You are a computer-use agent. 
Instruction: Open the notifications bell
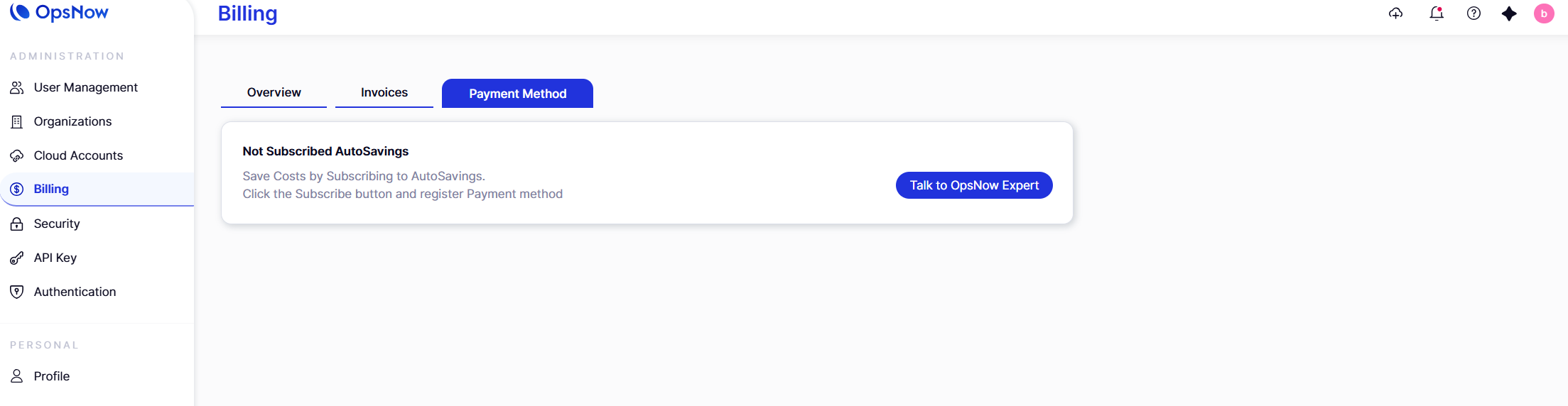[1436, 13]
